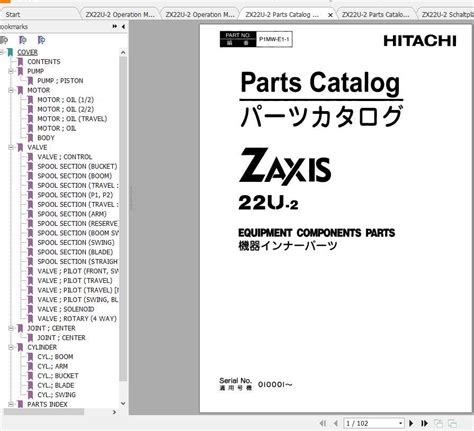Close the ZX22U-2 Parts Catalog tab
This screenshot has height=431, width=474.
click(x=330, y=15)
